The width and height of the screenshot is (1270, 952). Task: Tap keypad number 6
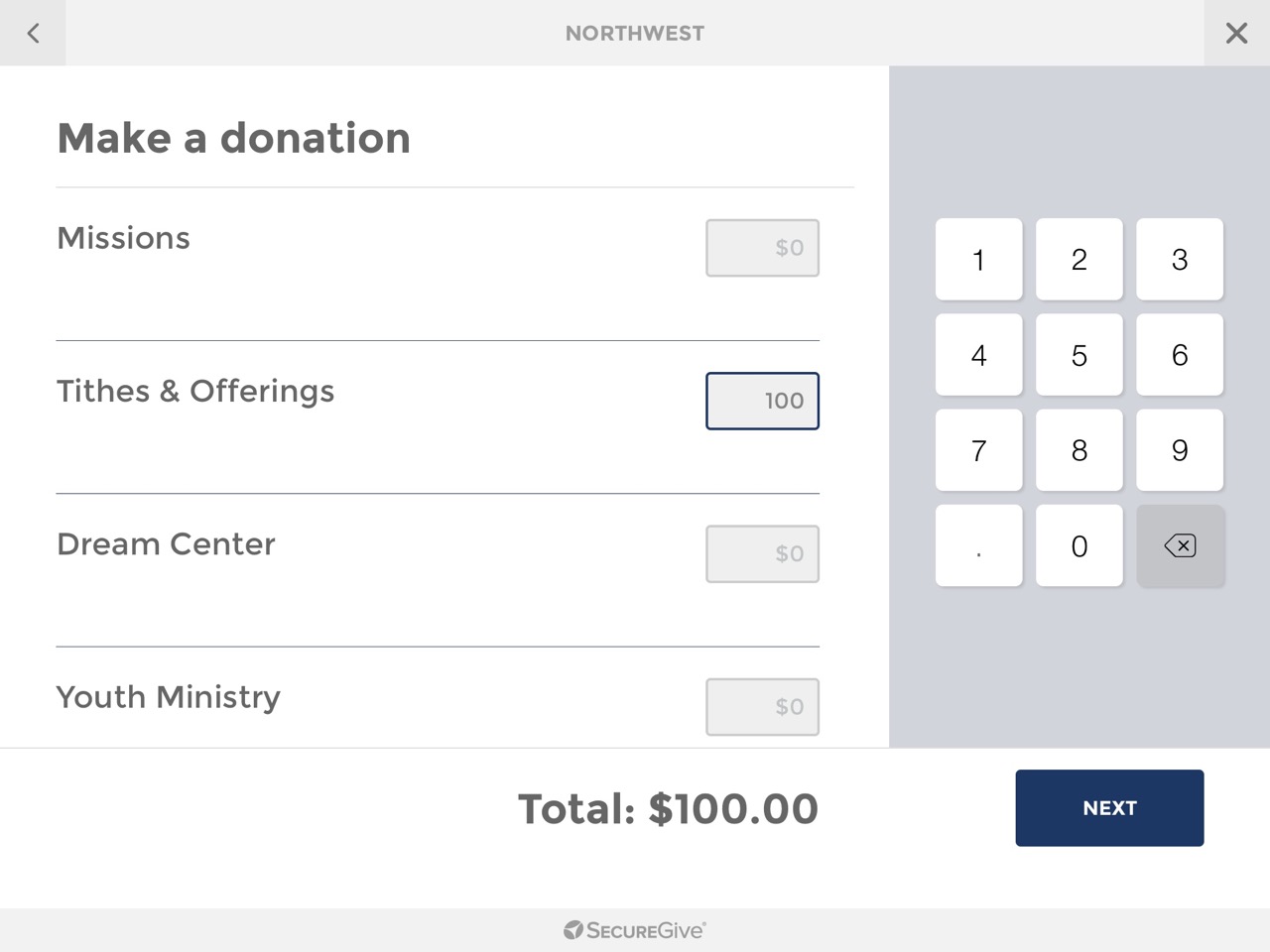[1180, 355]
